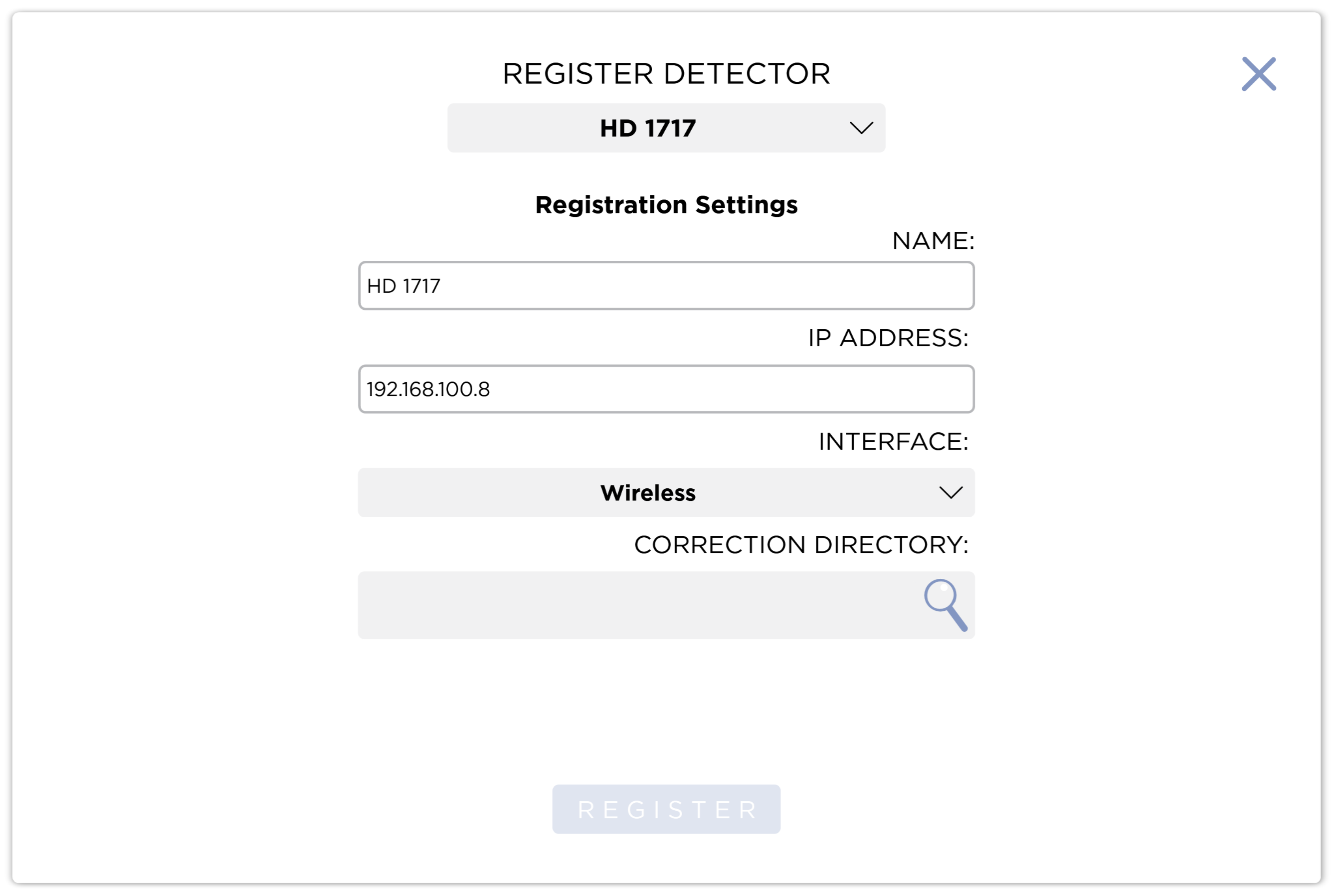
Task: Open the HD 1717 detector model dropdown
Action: point(666,128)
